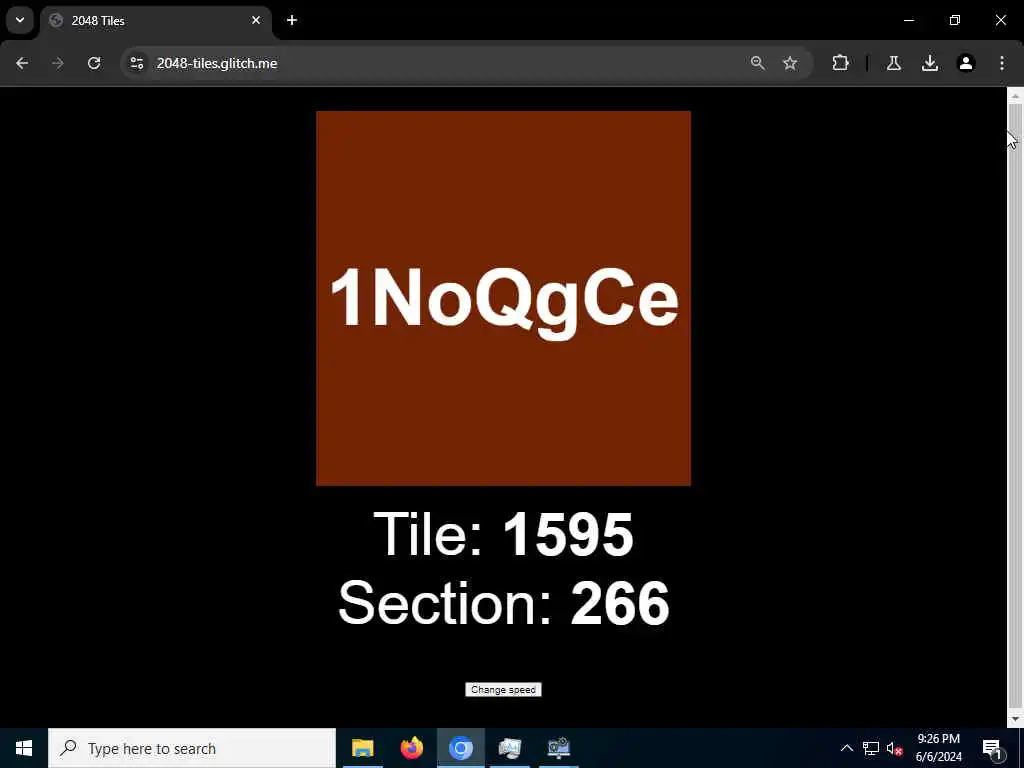Click the taskbar search box

pyautogui.click(x=192, y=748)
